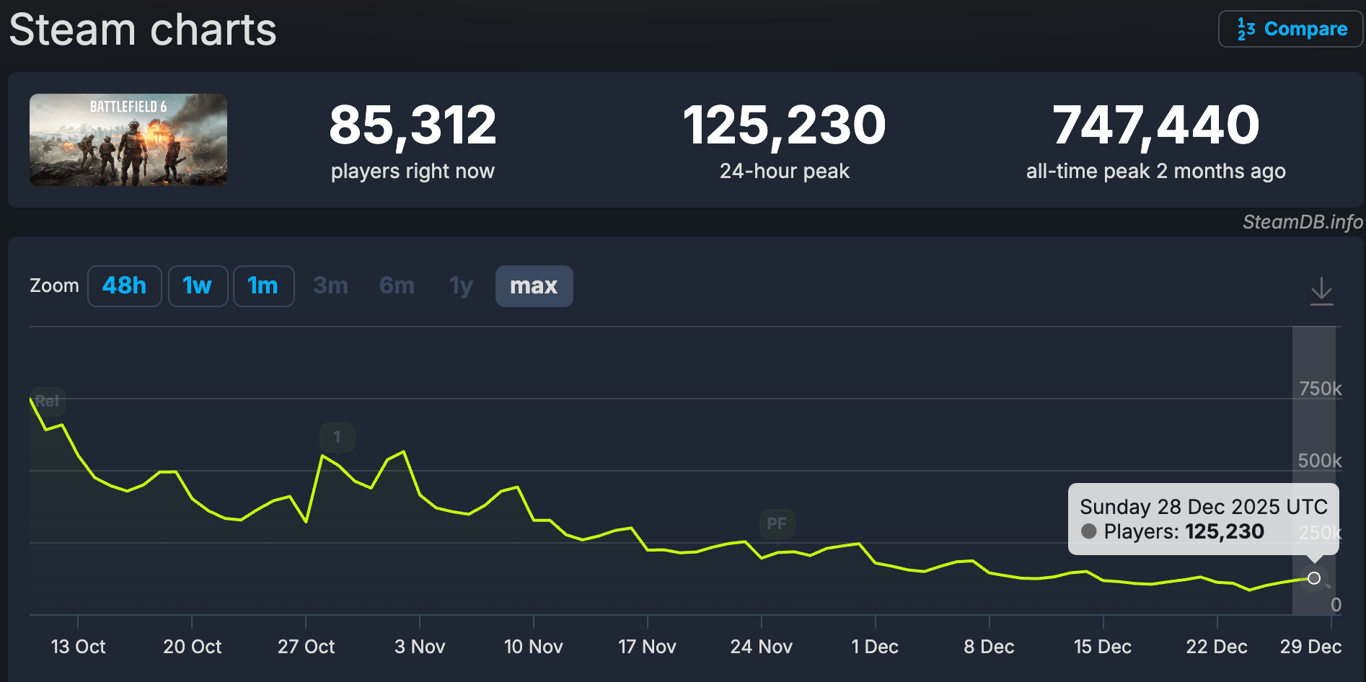
Task: Download the chart data using the arrow icon
Action: tap(1321, 291)
